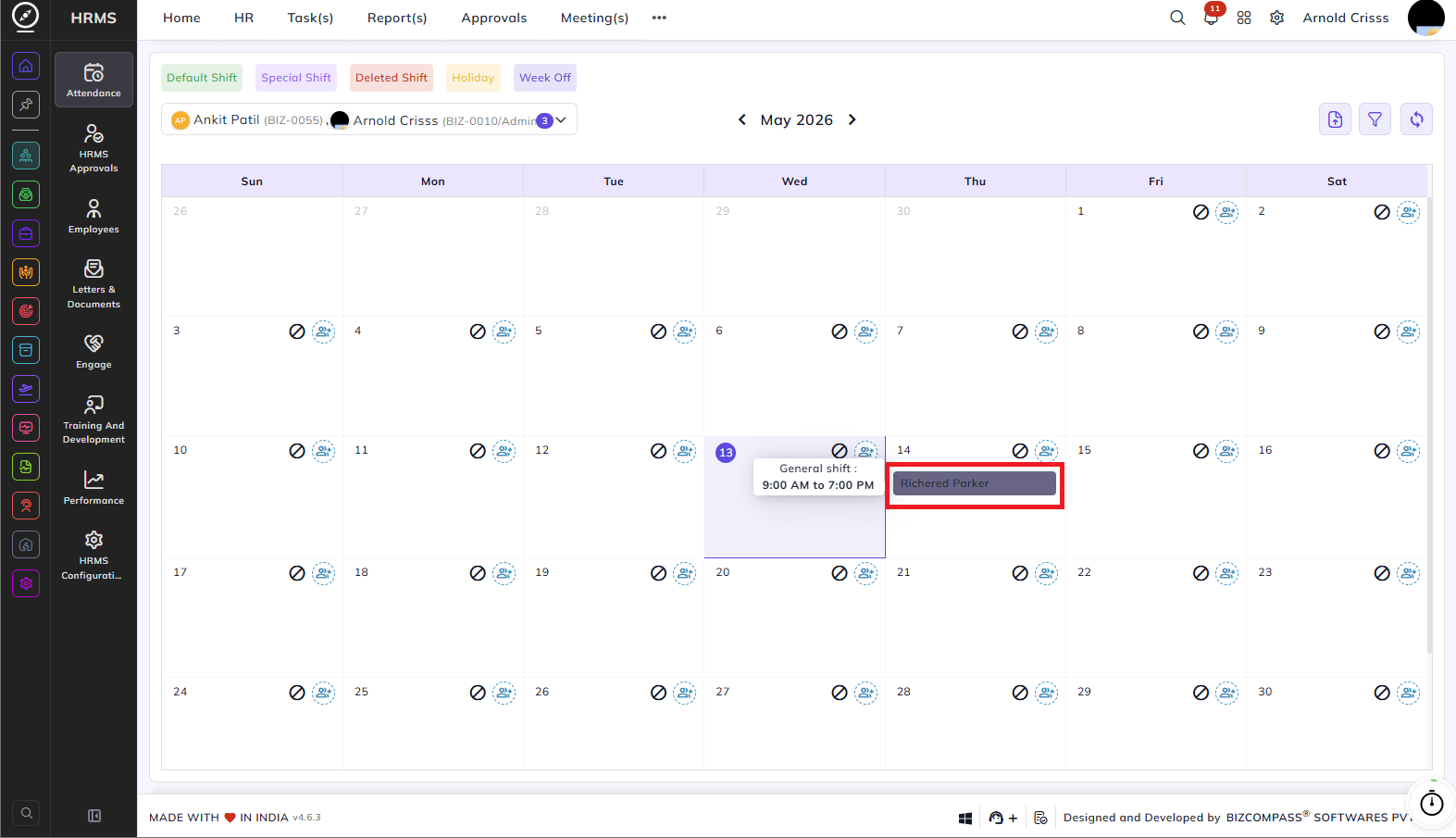This screenshot has width=1456, height=838.
Task: Click the General shift tooltip text
Action: pyautogui.click(x=818, y=477)
